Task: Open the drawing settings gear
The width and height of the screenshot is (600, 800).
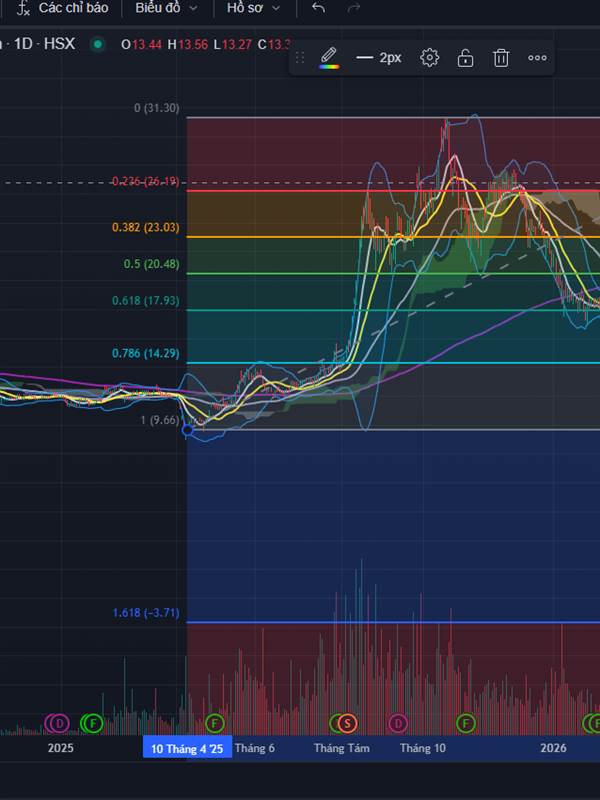Action: point(429,58)
